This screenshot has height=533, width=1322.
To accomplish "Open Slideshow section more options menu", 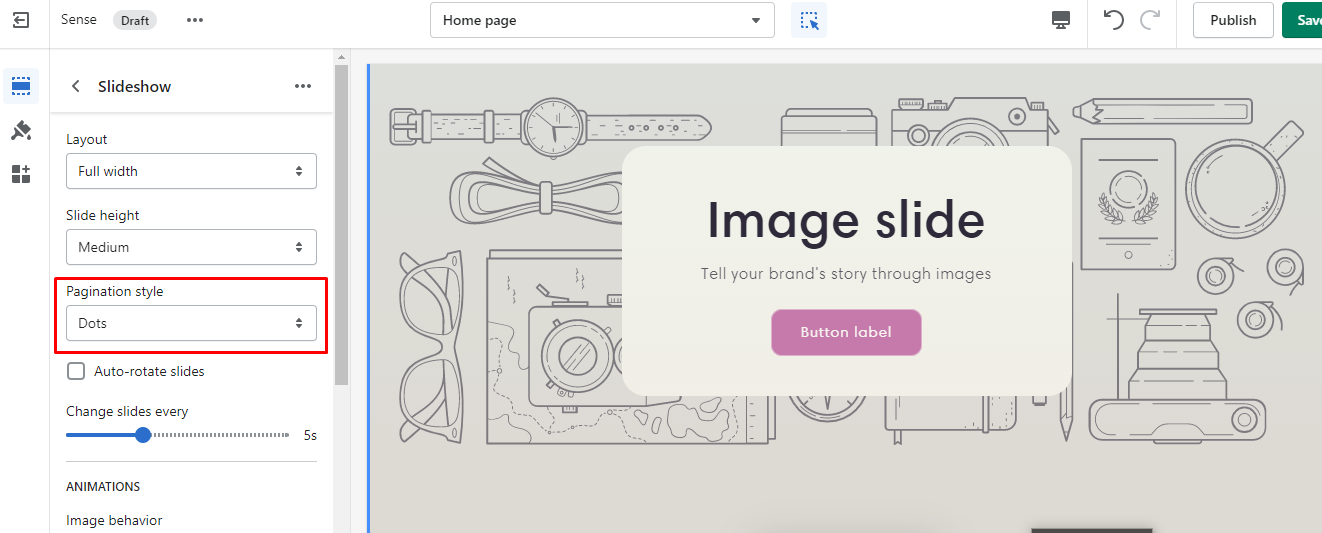I will [x=303, y=87].
